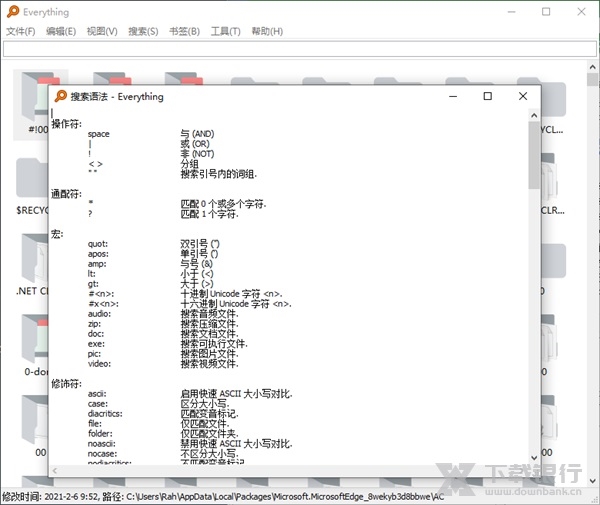Open the 文件(F) menu
Image resolution: width=600 pixels, height=505 pixels.
pos(21,31)
